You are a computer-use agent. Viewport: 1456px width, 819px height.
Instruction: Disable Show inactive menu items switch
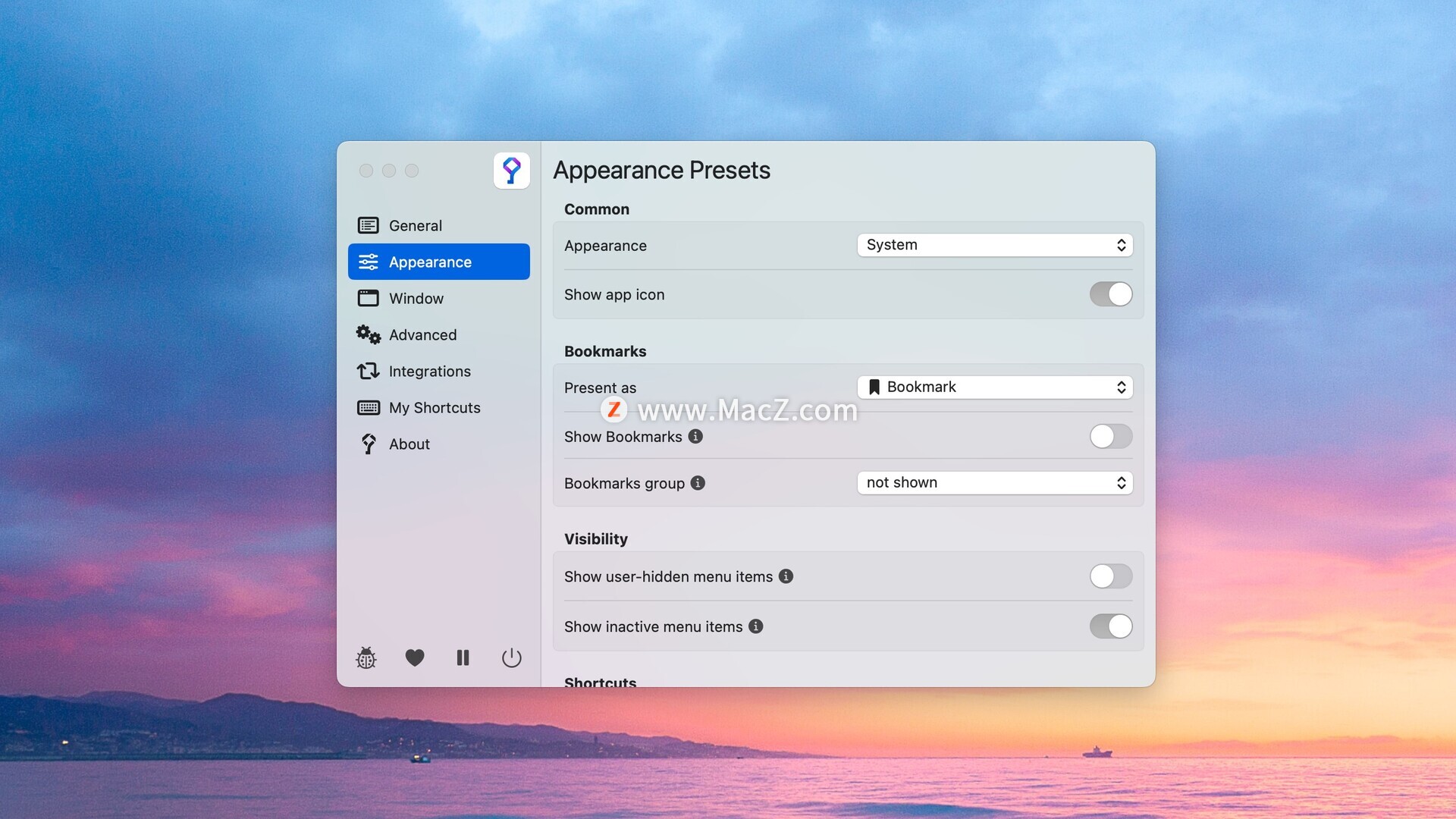tap(1111, 626)
